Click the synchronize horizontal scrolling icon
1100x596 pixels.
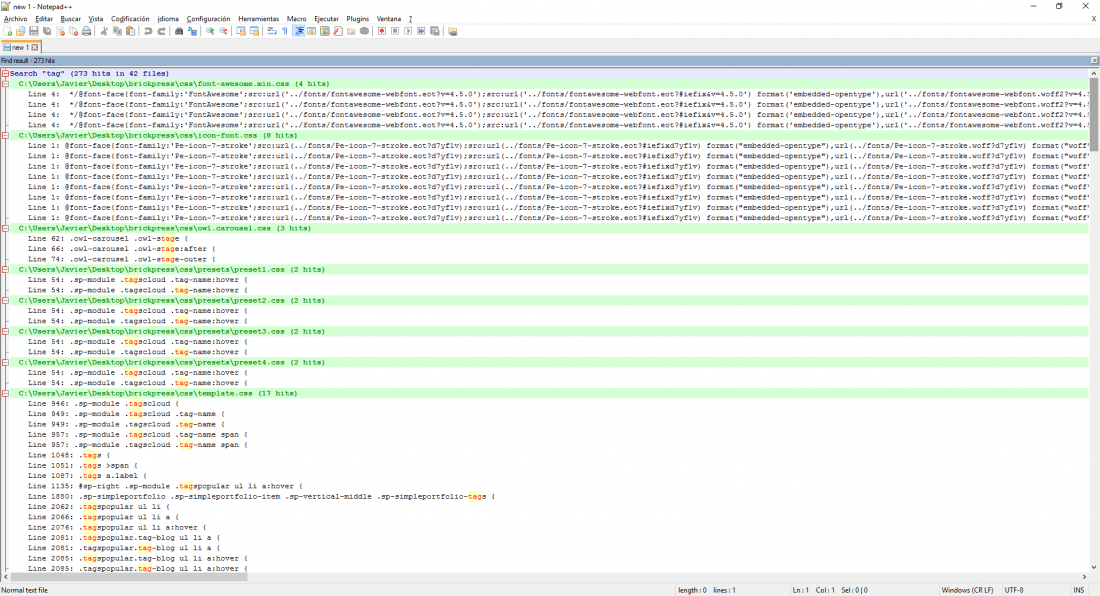pos(254,31)
